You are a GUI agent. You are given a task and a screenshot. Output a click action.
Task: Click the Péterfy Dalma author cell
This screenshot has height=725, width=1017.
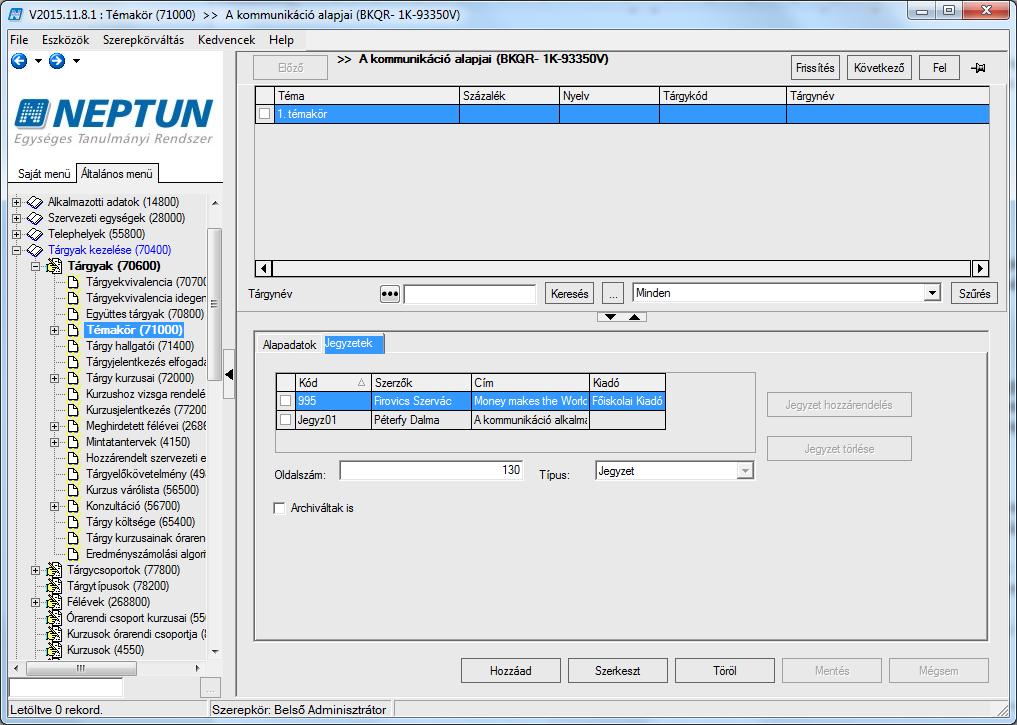(x=421, y=420)
